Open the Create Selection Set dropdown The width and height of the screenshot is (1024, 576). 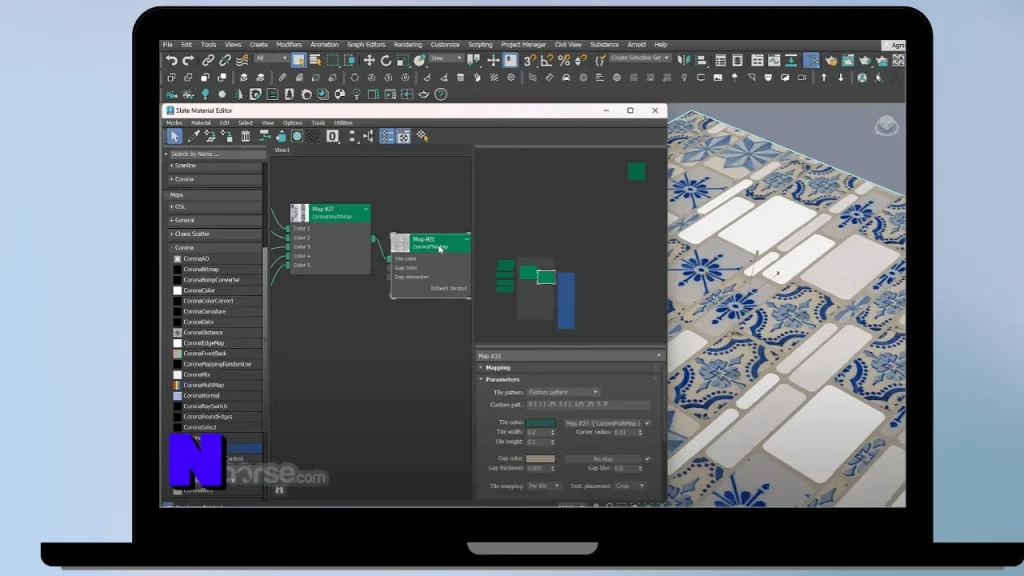pos(640,58)
